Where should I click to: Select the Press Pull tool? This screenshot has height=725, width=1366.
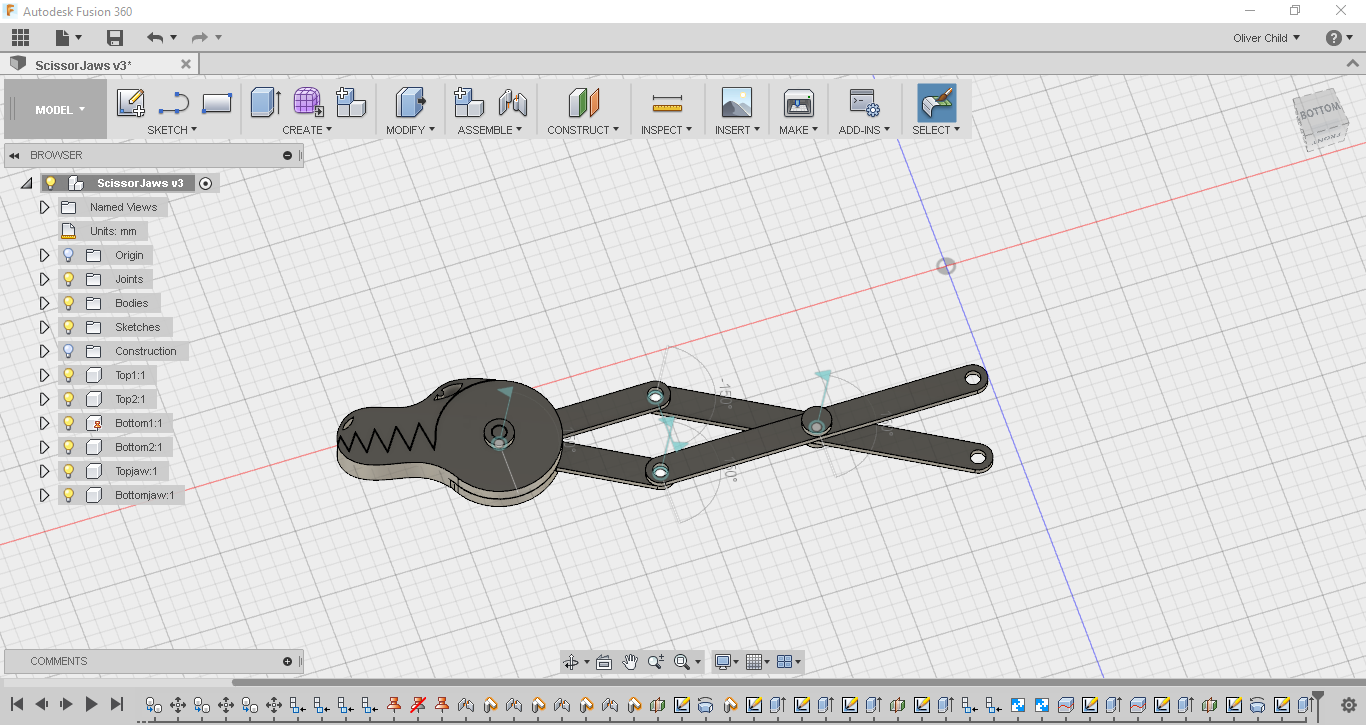[x=410, y=103]
